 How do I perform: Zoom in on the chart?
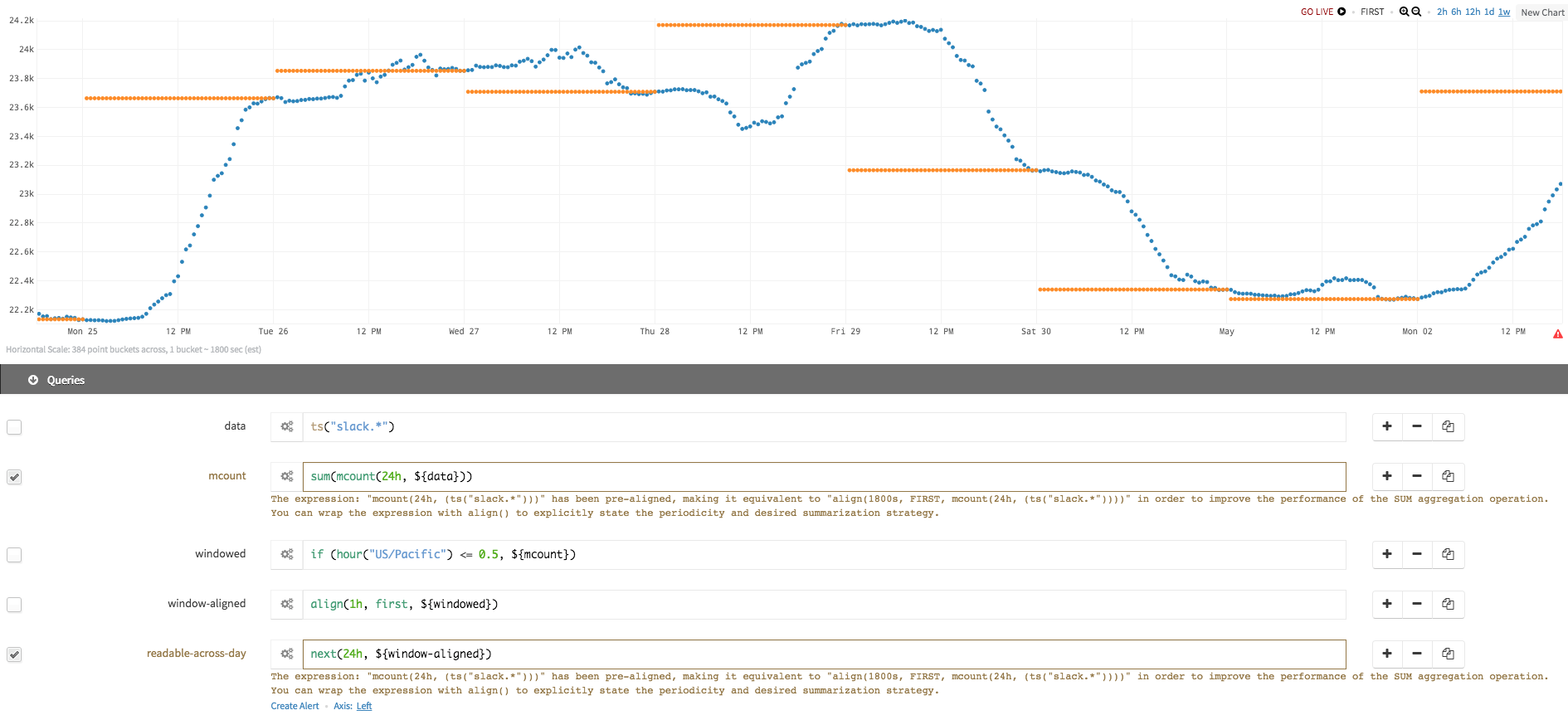tap(1404, 12)
